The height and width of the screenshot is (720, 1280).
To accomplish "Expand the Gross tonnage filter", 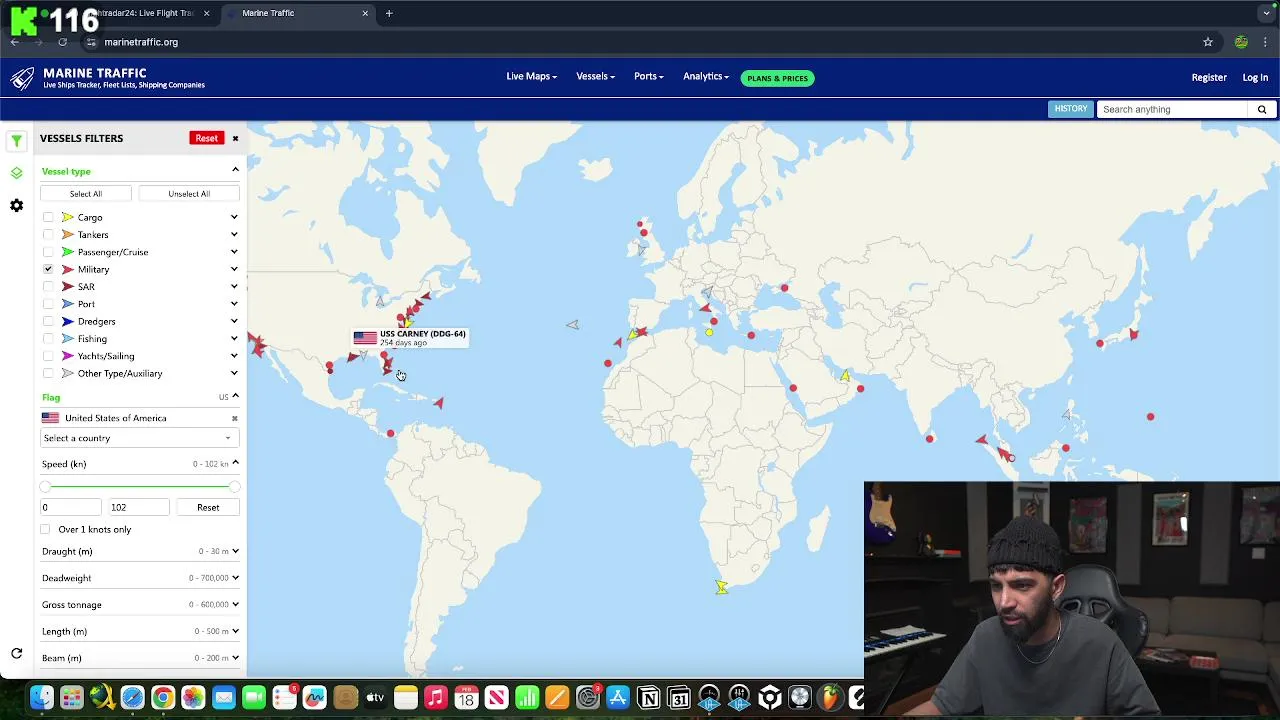I will click(x=235, y=604).
